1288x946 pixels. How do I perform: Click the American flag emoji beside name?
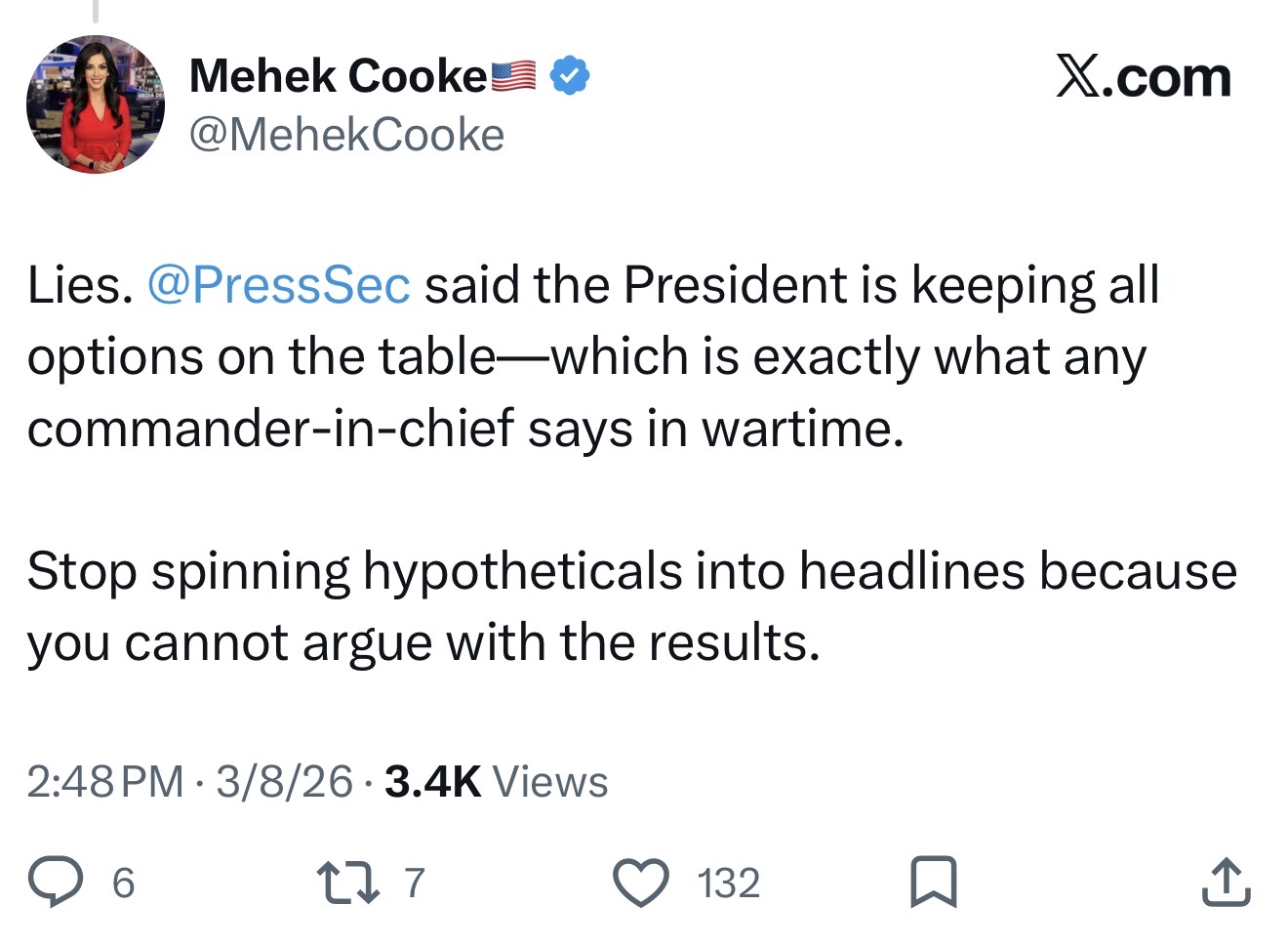[x=513, y=76]
